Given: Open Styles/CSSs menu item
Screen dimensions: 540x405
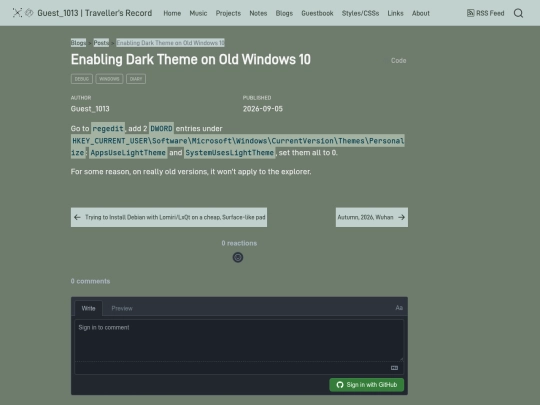Looking at the screenshot, I should pyautogui.click(x=360, y=13).
